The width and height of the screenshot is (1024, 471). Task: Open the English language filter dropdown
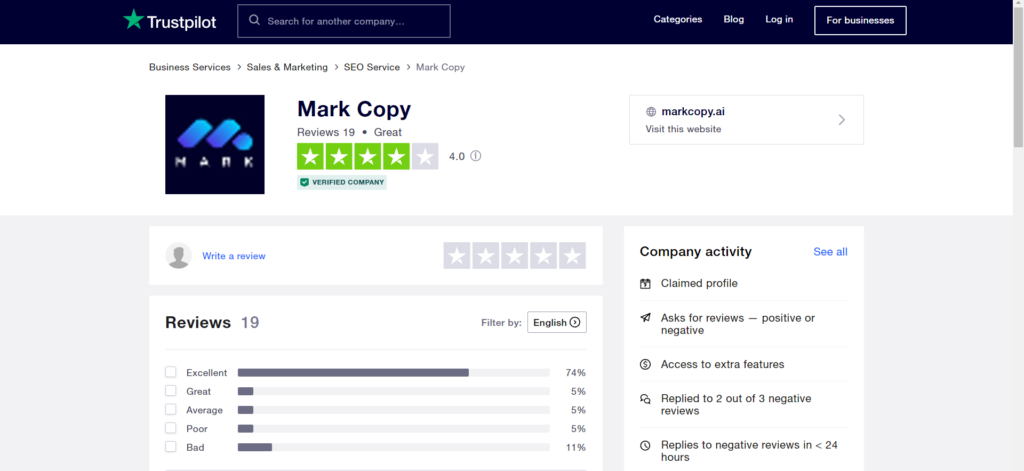[x=556, y=322]
